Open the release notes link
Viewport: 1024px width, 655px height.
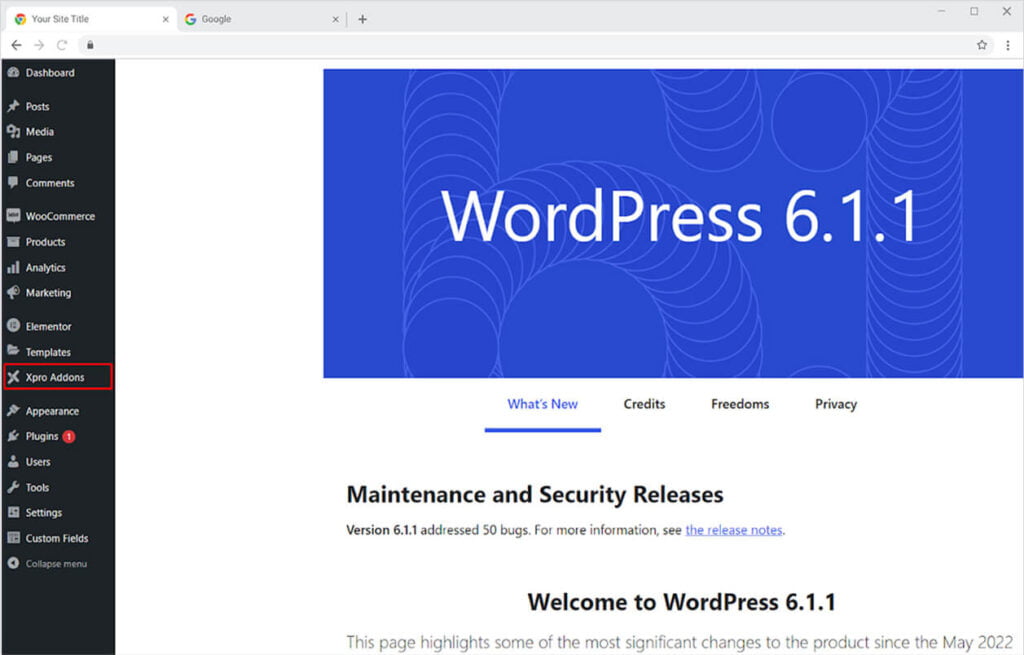pyautogui.click(x=733, y=530)
